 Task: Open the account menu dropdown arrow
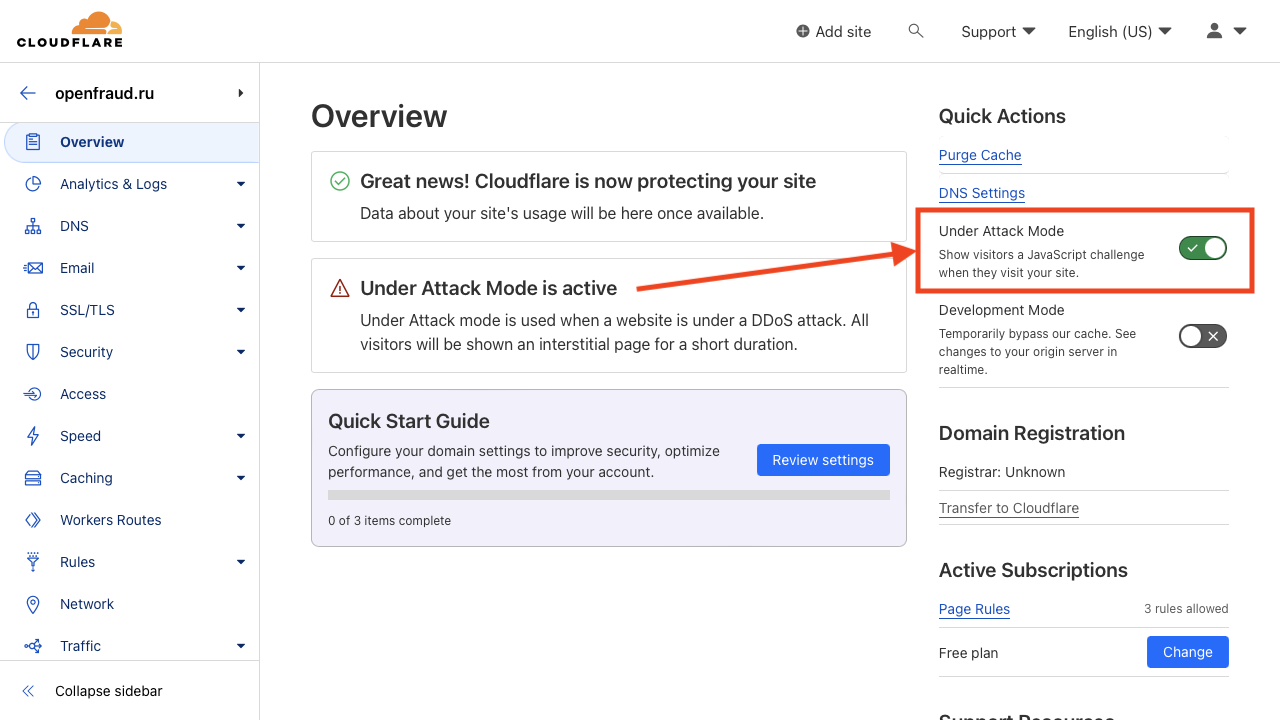(x=1240, y=31)
